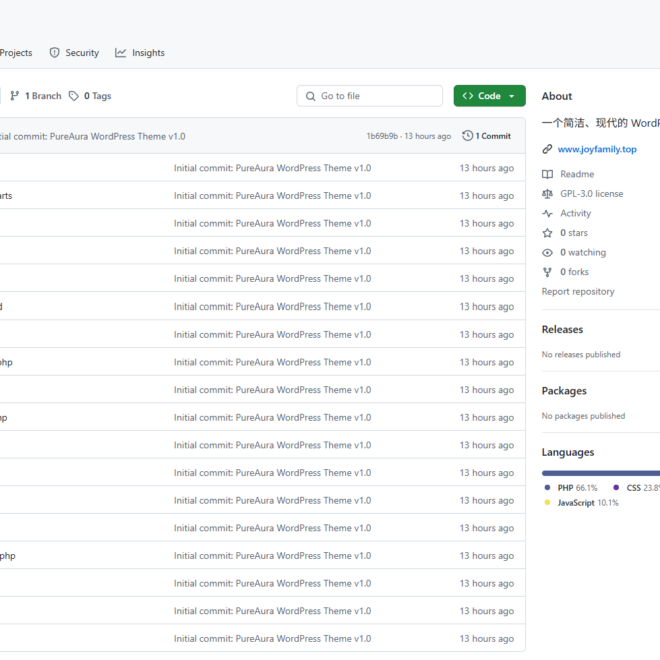This screenshot has height=660, width=660.
Task: Click the star icon next to 0 stars
Action: tap(547, 233)
